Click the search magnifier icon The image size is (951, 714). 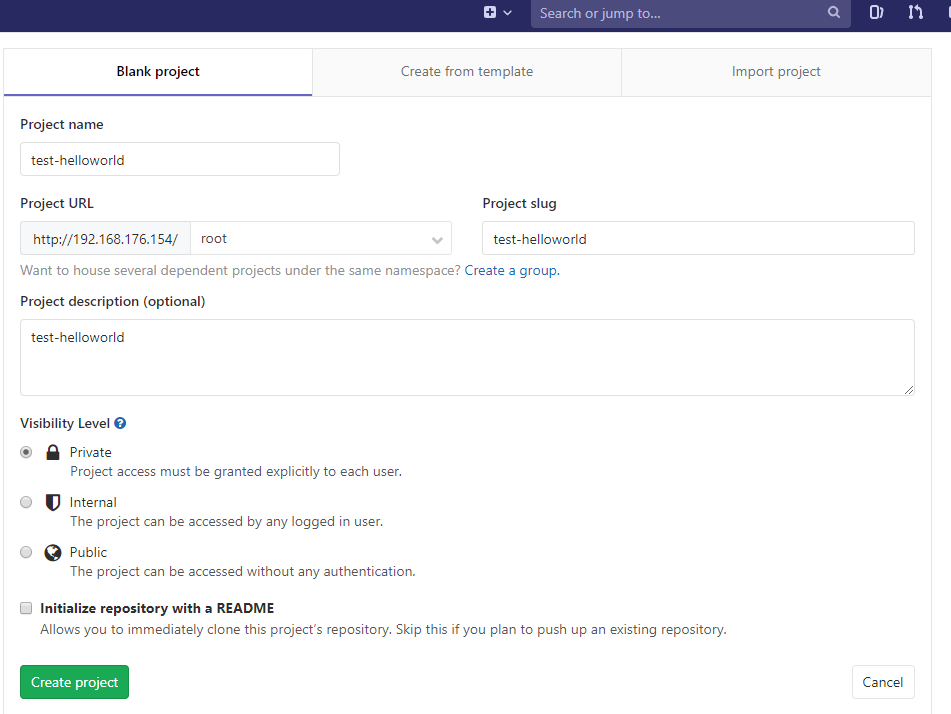click(x=834, y=13)
